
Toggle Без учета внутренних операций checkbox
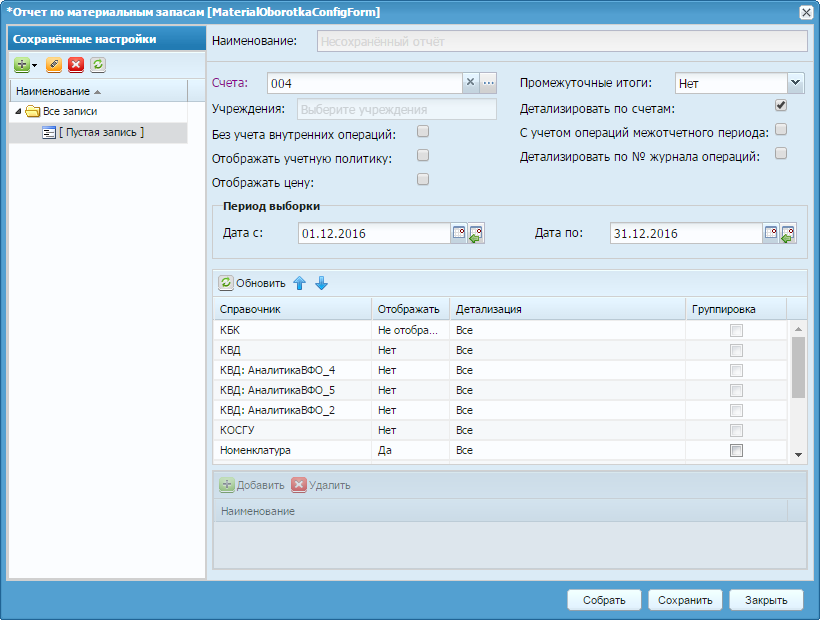pos(423,131)
